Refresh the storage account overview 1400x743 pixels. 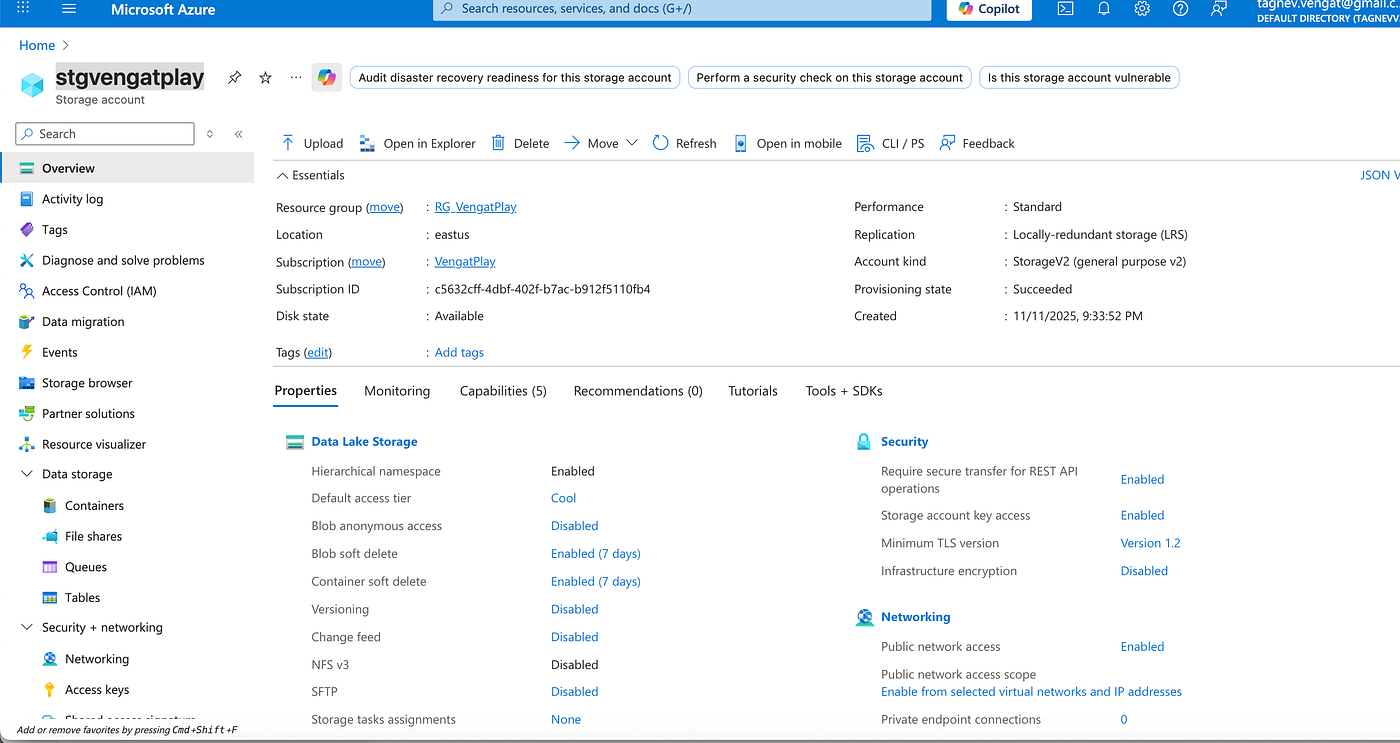click(x=685, y=143)
